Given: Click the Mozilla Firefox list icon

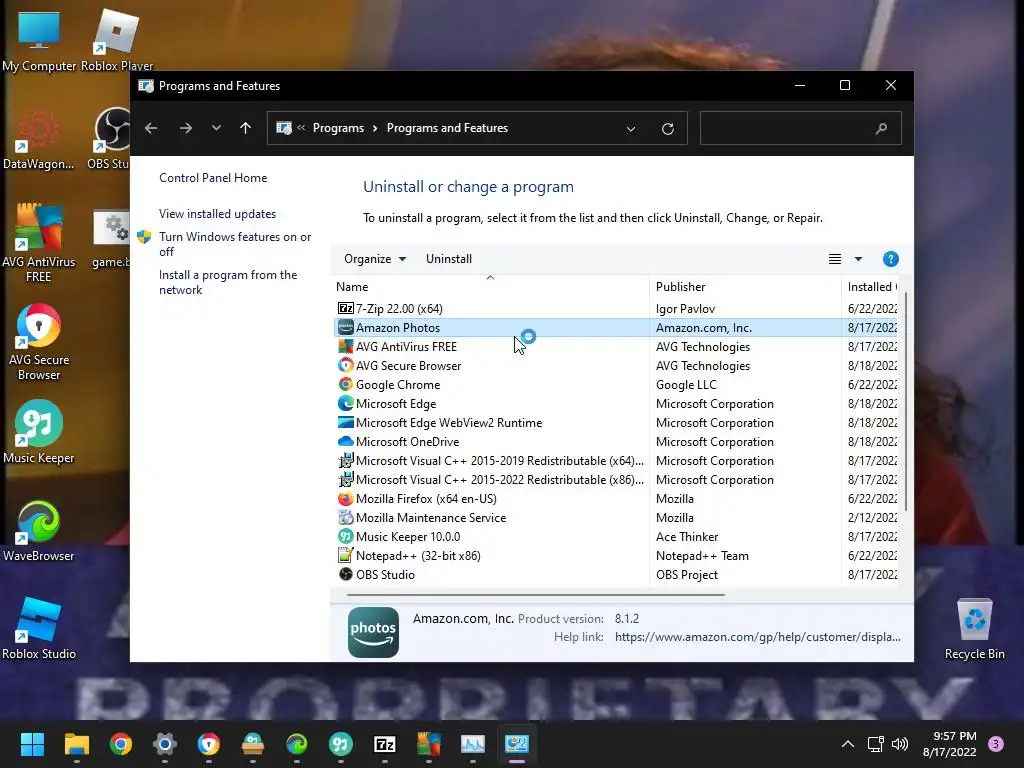Looking at the screenshot, I should [345, 498].
